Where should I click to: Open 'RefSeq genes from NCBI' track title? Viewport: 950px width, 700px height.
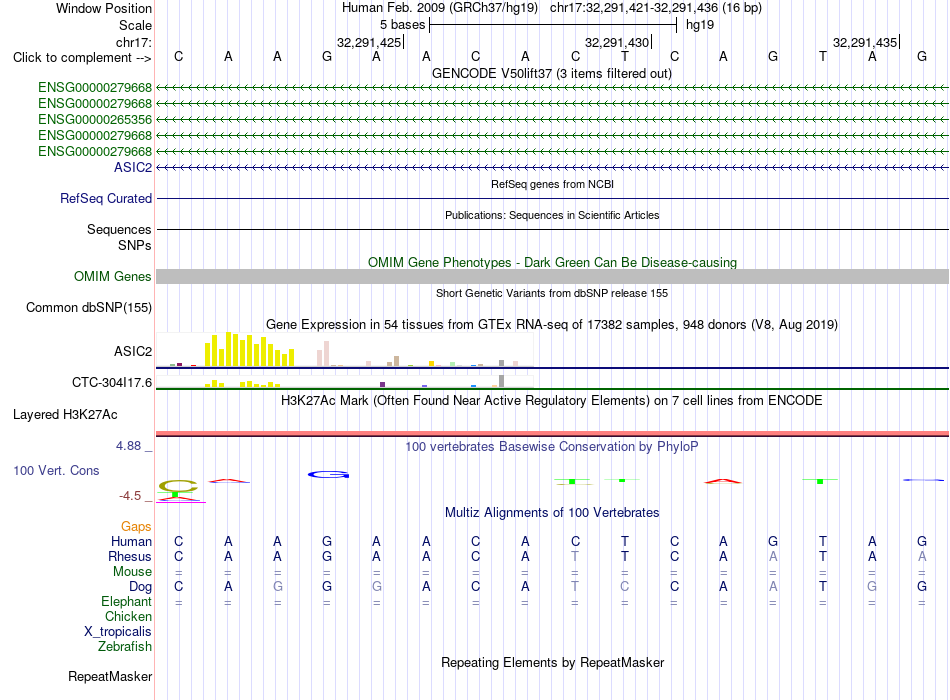click(x=552, y=184)
